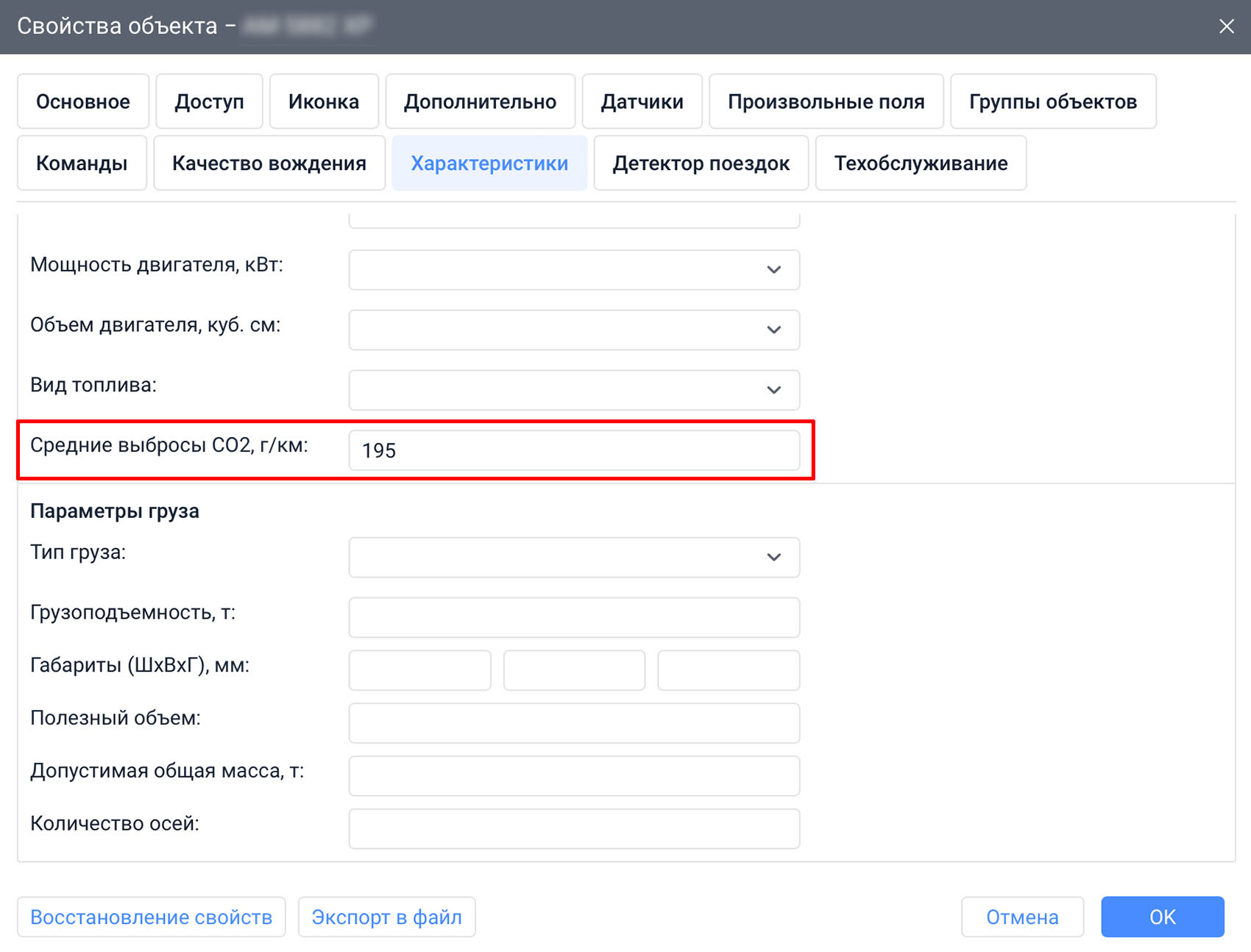Click Восстановление свойств button

152,917
